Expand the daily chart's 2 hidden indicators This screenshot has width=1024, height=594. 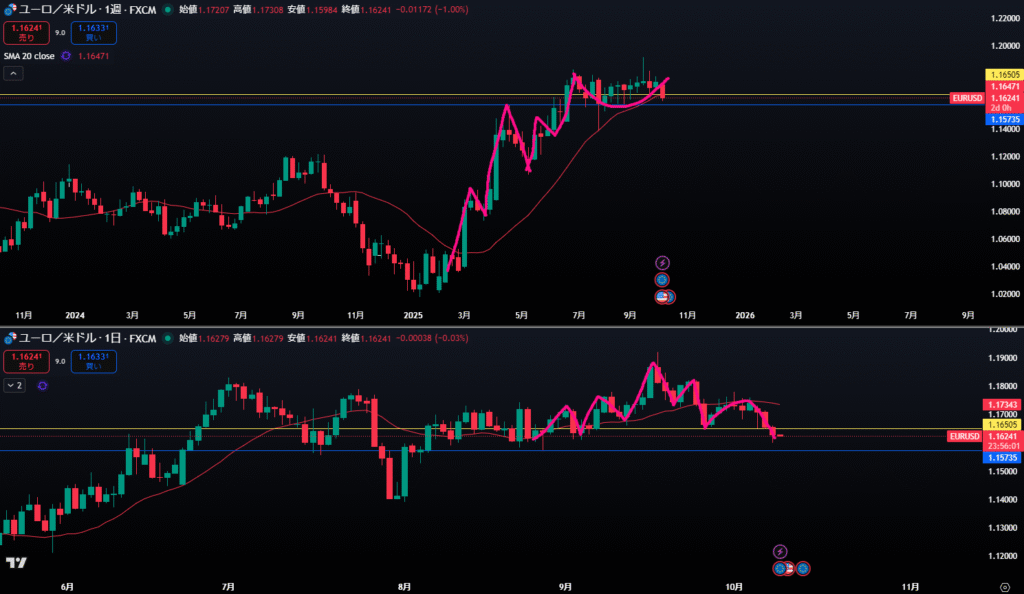(x=14, y=385)
